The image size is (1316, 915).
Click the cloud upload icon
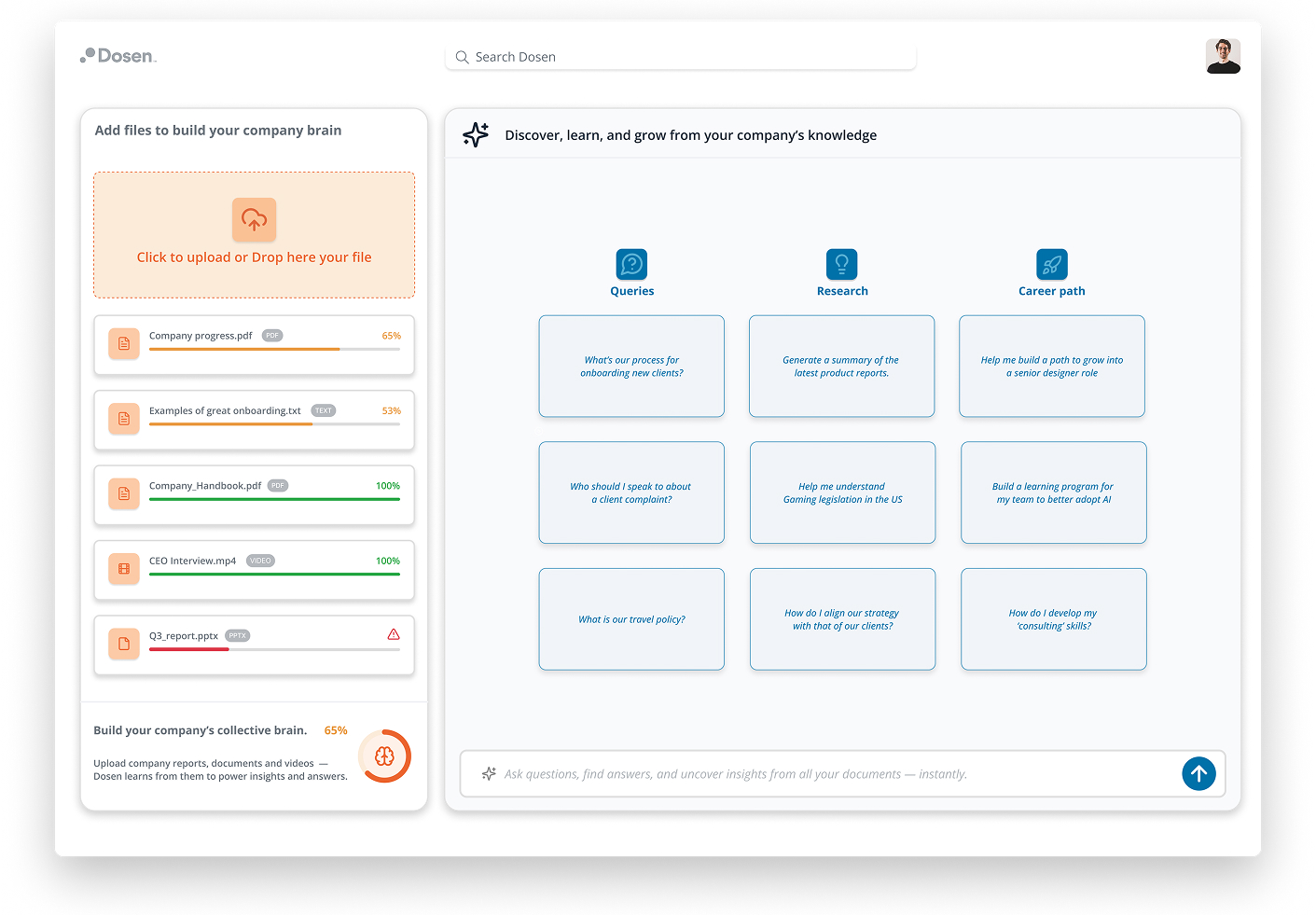[254, 219]
